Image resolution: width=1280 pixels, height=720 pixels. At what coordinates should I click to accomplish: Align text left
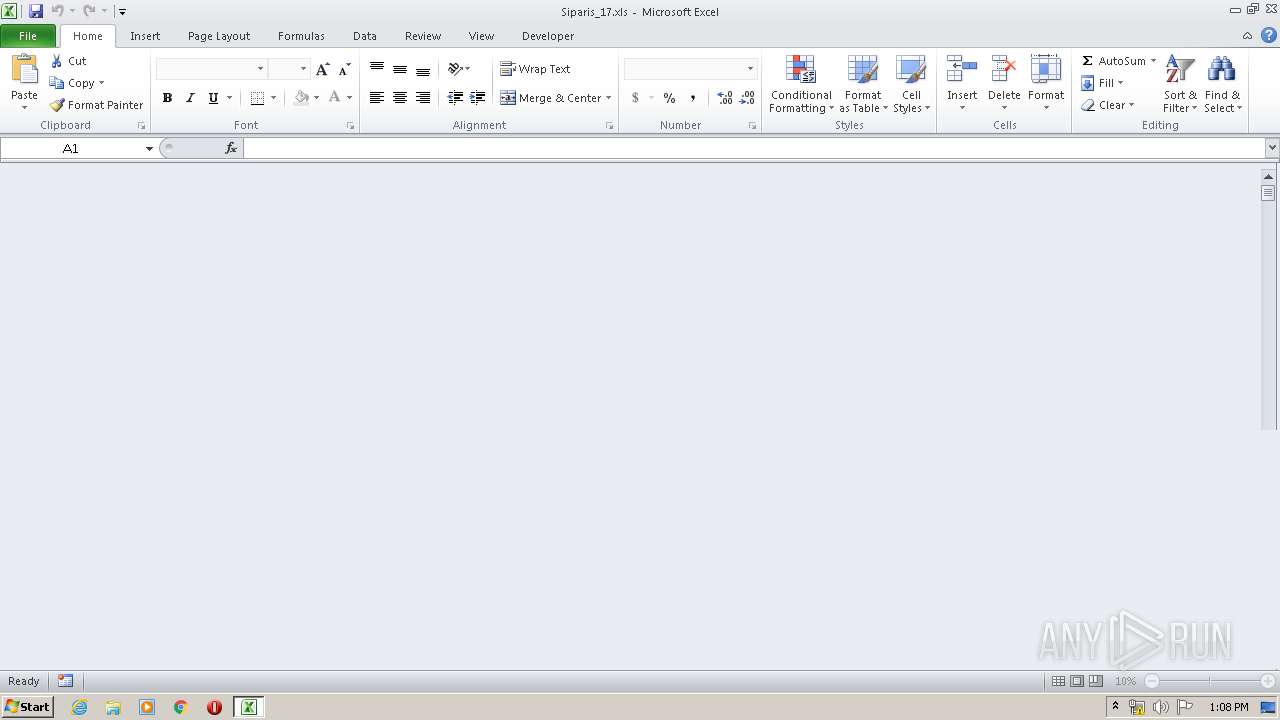click(x=377, y=98)
